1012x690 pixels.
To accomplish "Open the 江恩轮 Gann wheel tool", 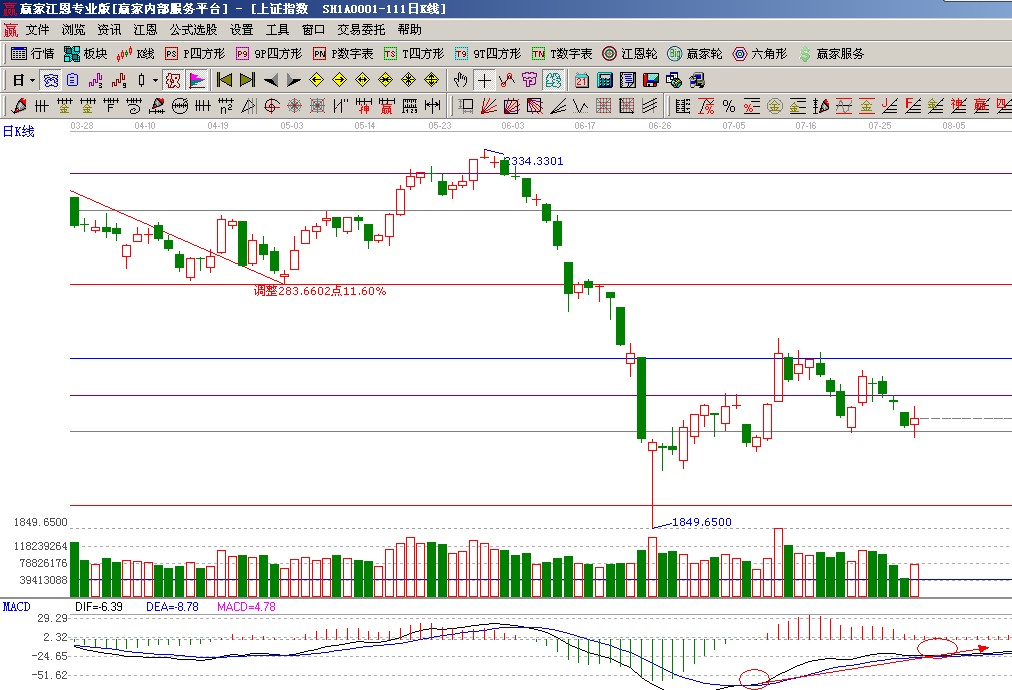I will (x=630, y=54).
